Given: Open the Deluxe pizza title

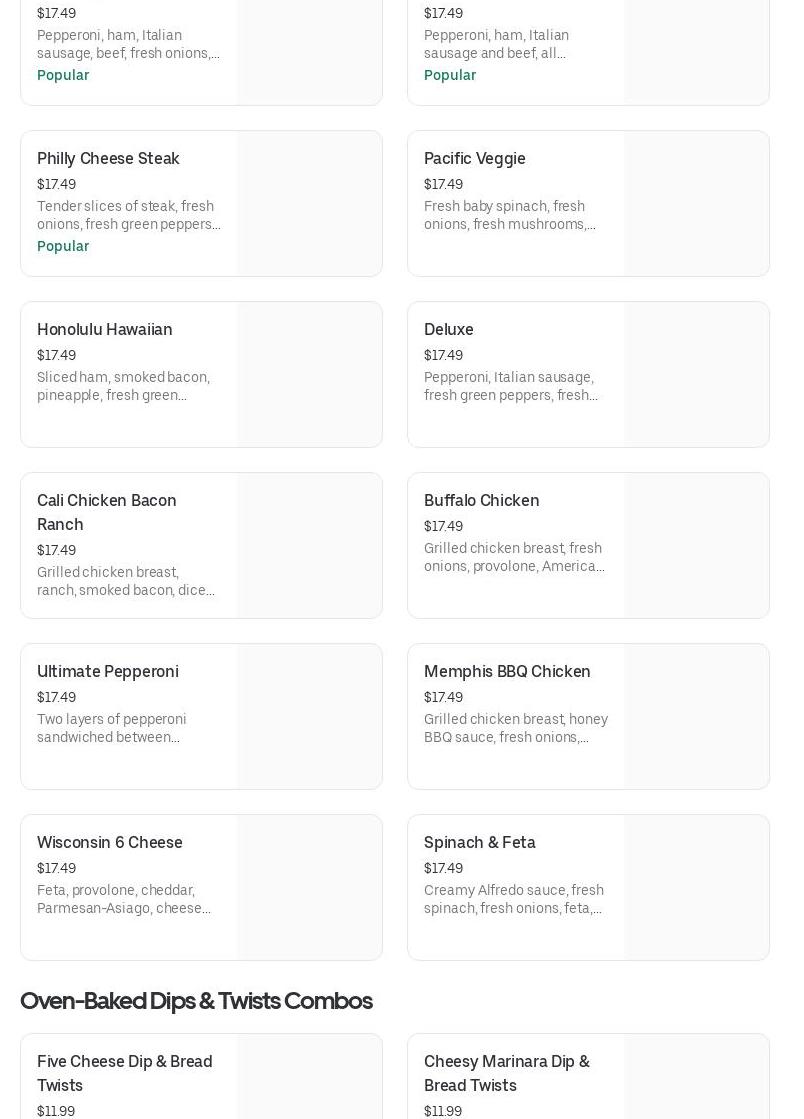Looking at the screenshot, I should pyautogui.click(x=448, y=330).
